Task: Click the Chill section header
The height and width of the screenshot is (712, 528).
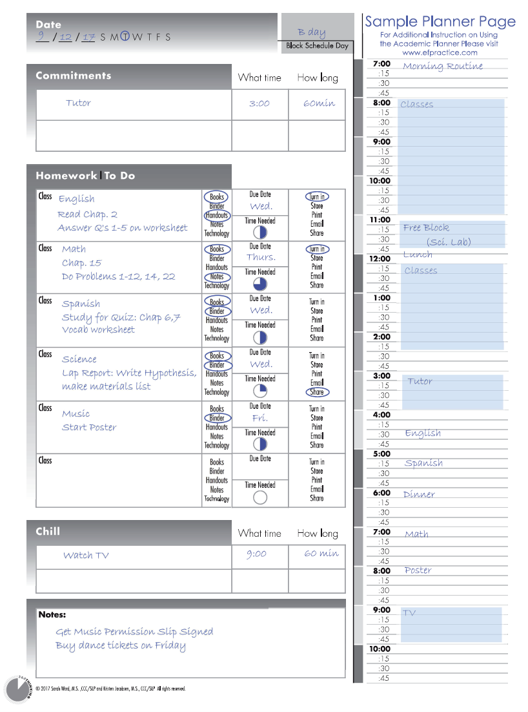Action: pyautogui.click(x=129, y=531)
